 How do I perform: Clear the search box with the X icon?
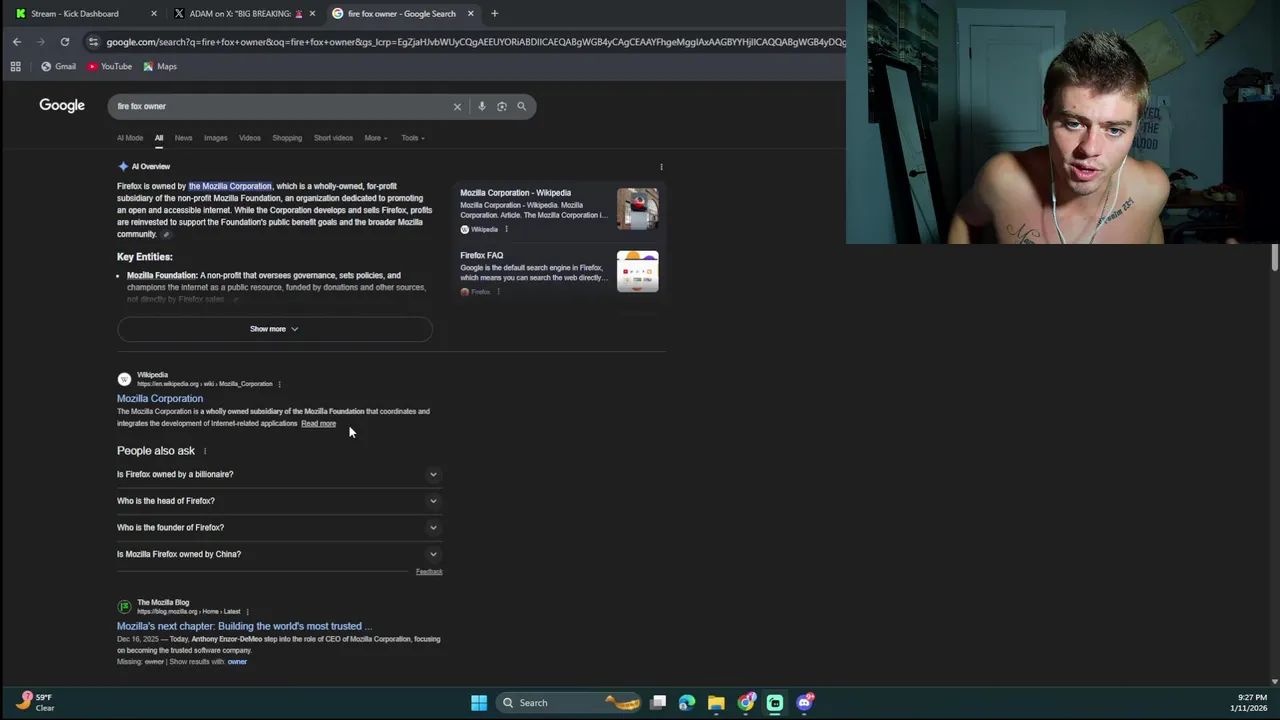[457, 106]
